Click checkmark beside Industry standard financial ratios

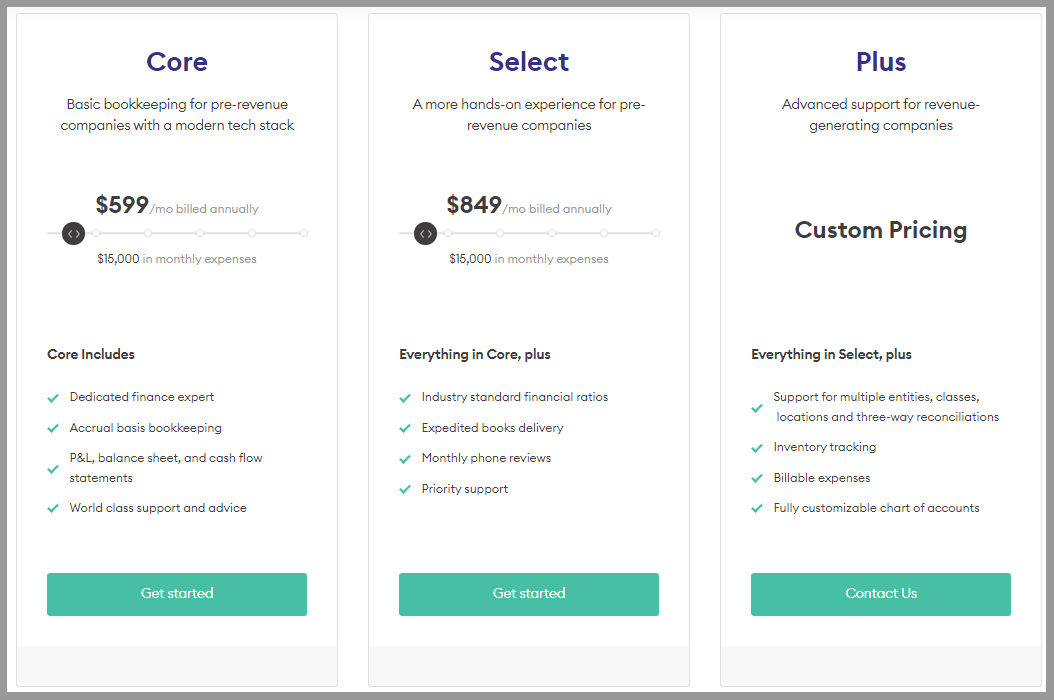pos(405,398)
